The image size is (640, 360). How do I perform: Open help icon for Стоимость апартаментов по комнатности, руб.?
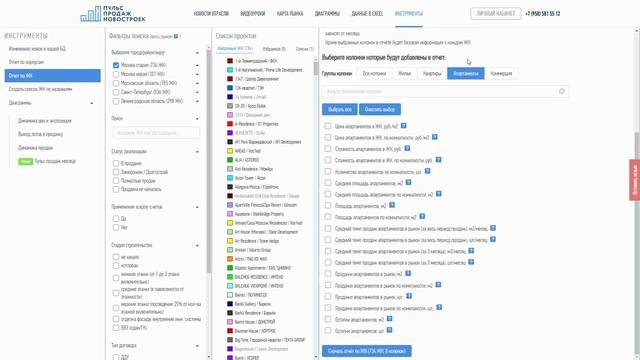(438, 160)
